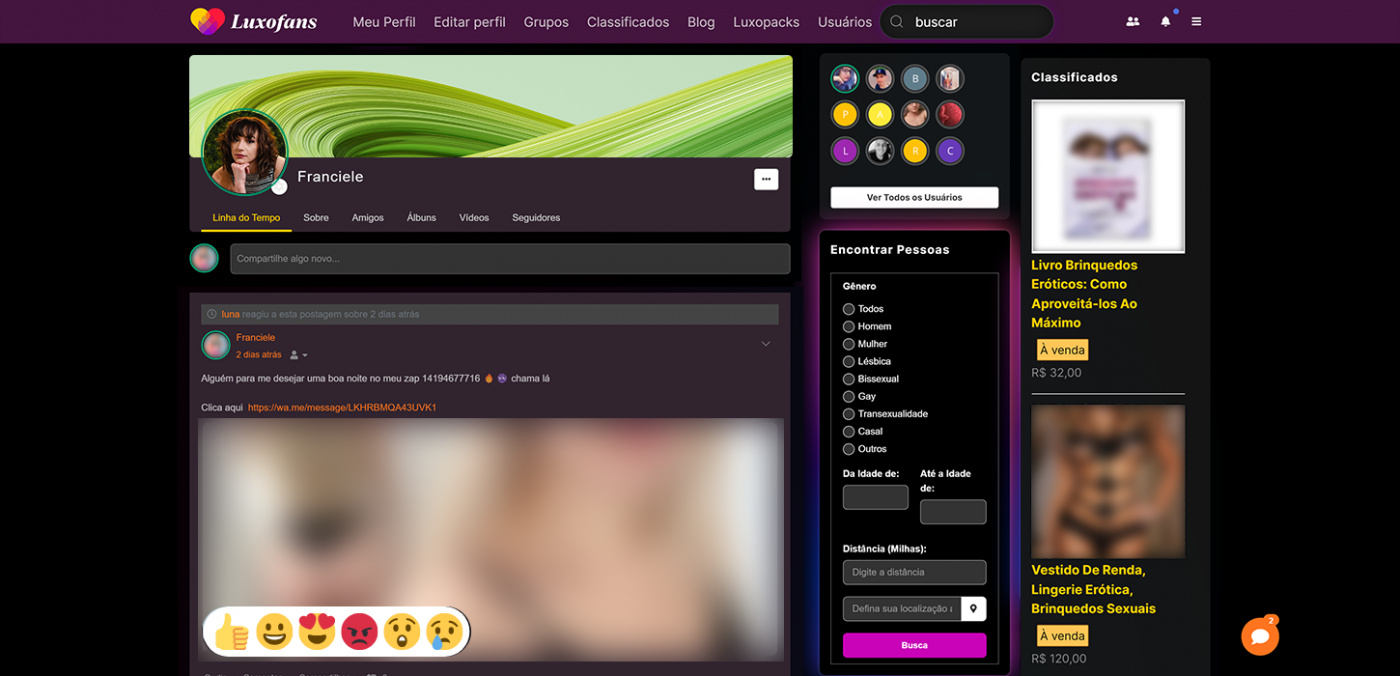Open the book classified thumbnail
Screen dimensions: 1400x676
(1108, 176)
